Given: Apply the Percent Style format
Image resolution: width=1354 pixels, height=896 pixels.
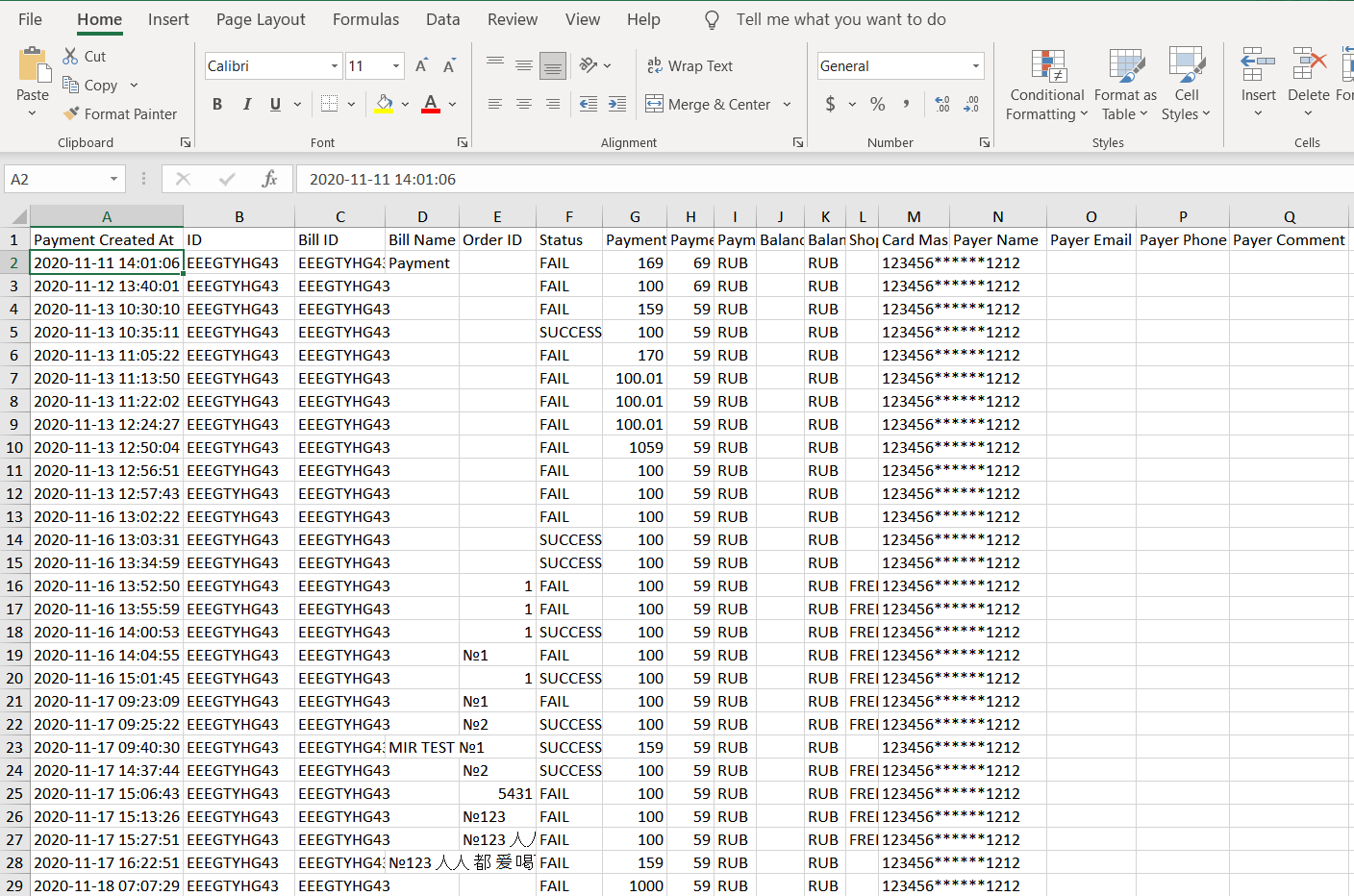Looking at the screenshot, I should click(877, 104).
